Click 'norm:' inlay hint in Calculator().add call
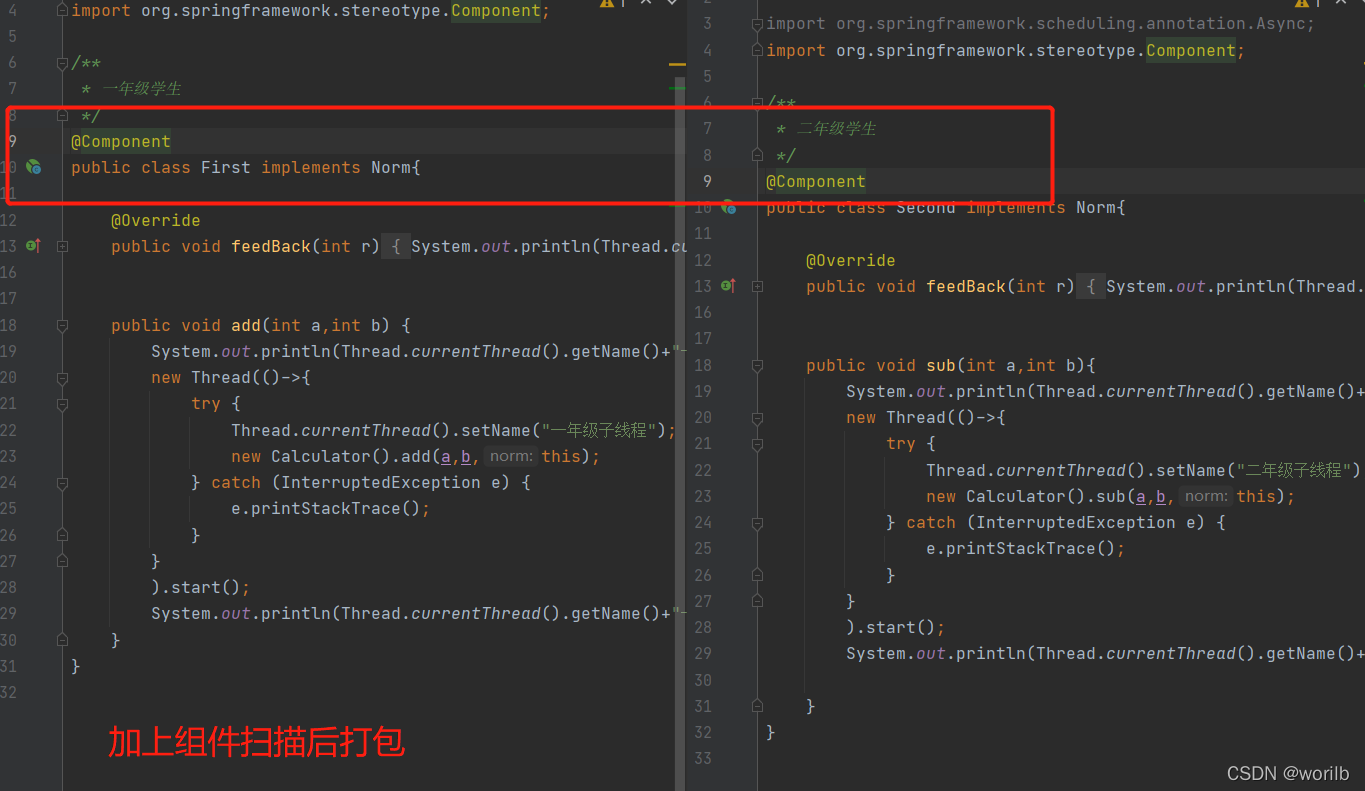 pyautogui.click(x=511, y=456)
